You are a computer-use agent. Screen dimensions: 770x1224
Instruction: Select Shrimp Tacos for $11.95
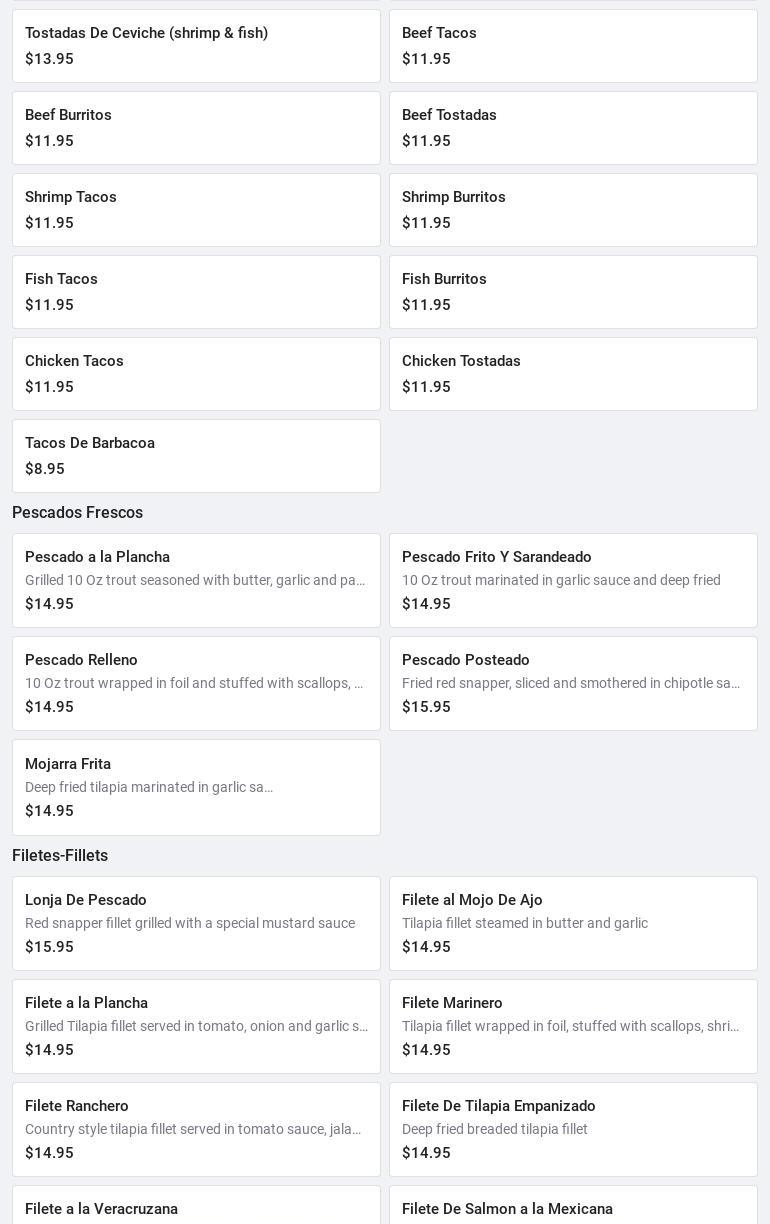tap(196, 210)
